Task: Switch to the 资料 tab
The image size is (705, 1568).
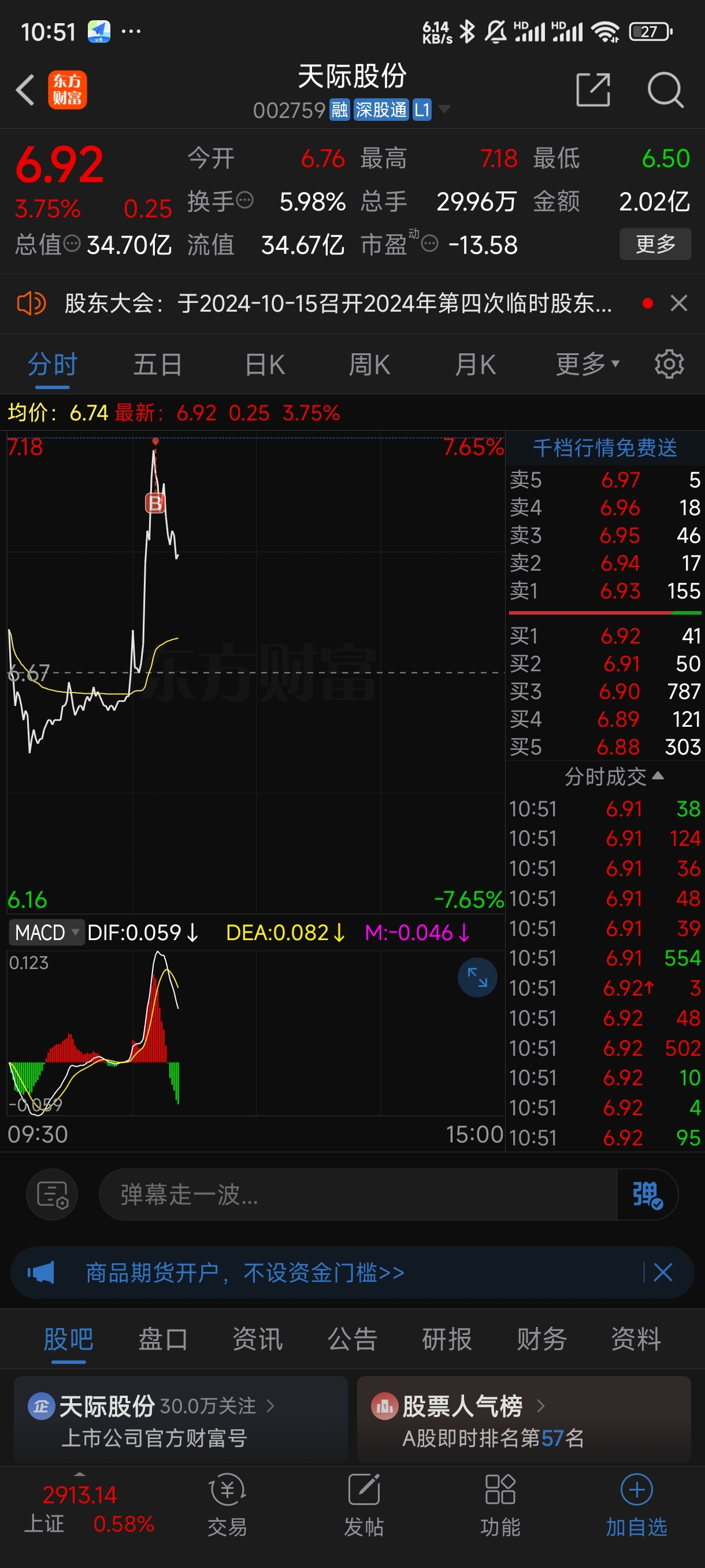Action: [636, 1338]
